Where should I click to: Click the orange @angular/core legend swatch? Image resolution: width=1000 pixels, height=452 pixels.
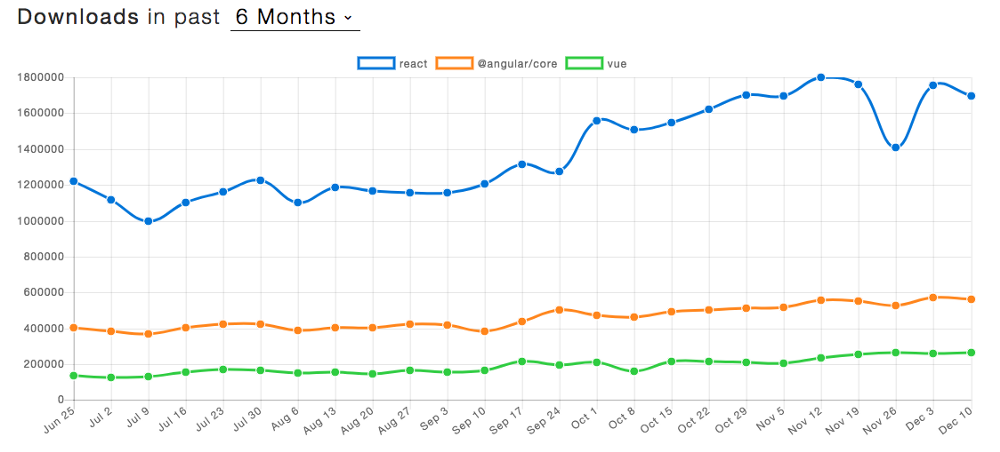coord(455,63)
